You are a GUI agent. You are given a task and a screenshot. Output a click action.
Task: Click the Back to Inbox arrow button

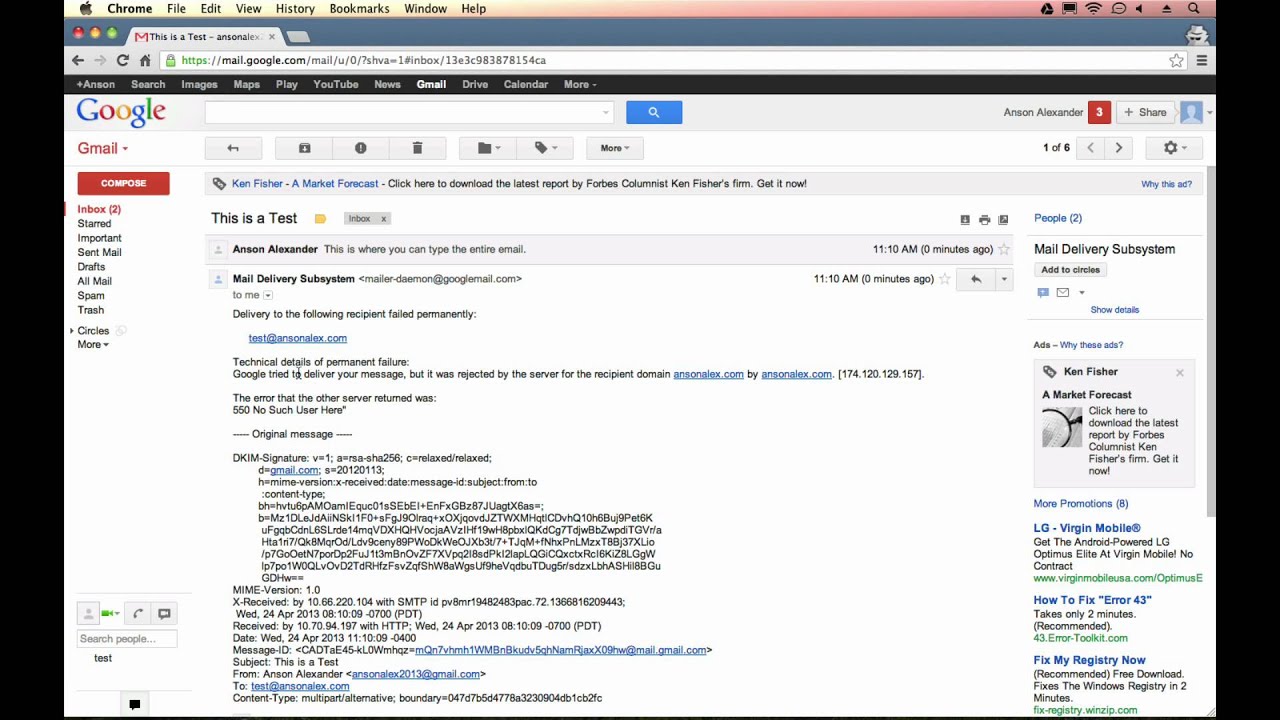(233, 148)
